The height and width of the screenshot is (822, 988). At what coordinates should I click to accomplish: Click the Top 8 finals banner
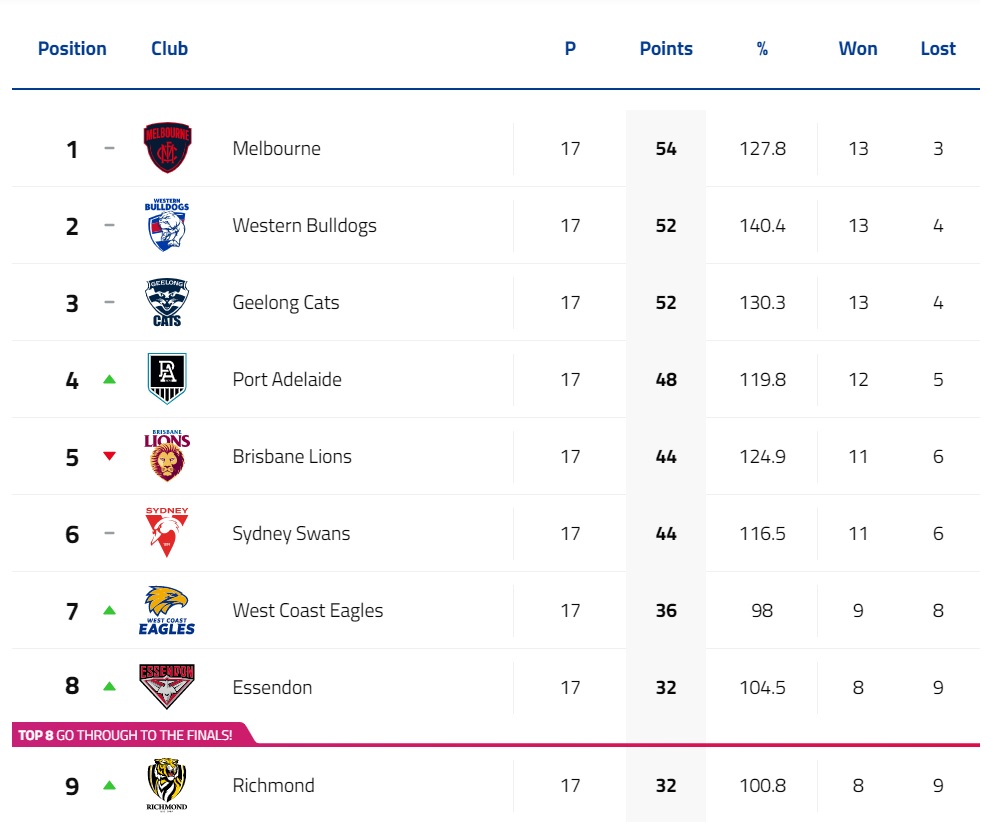(x=126, y=735)
